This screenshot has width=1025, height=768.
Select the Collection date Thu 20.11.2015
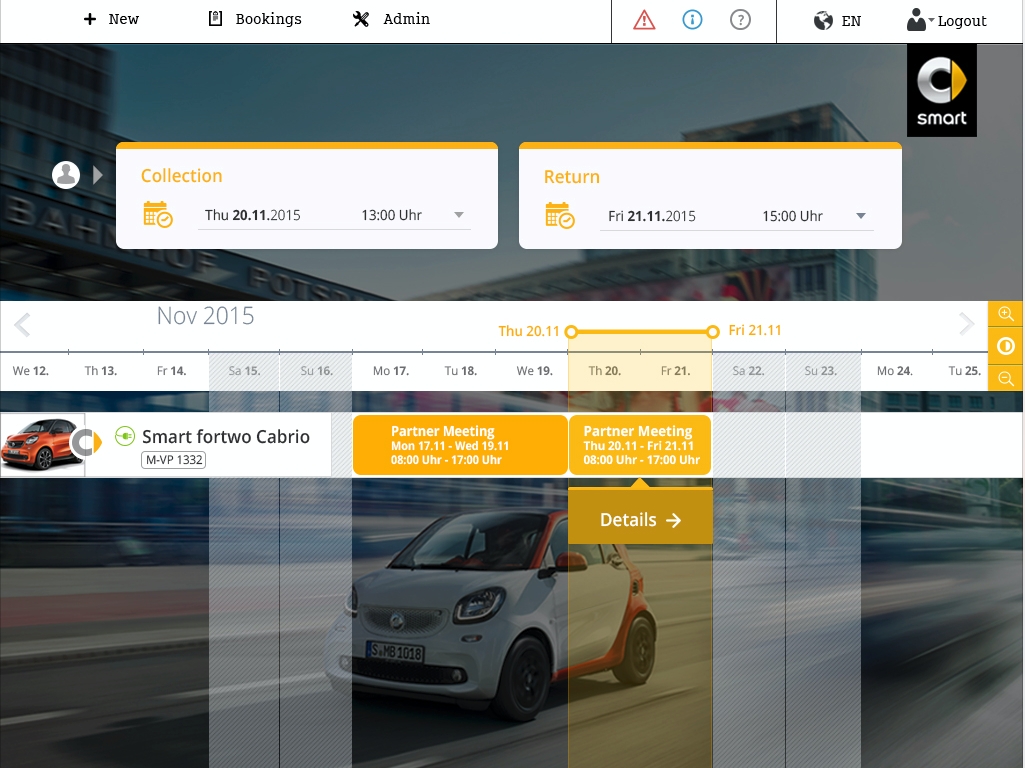[252, 215]
